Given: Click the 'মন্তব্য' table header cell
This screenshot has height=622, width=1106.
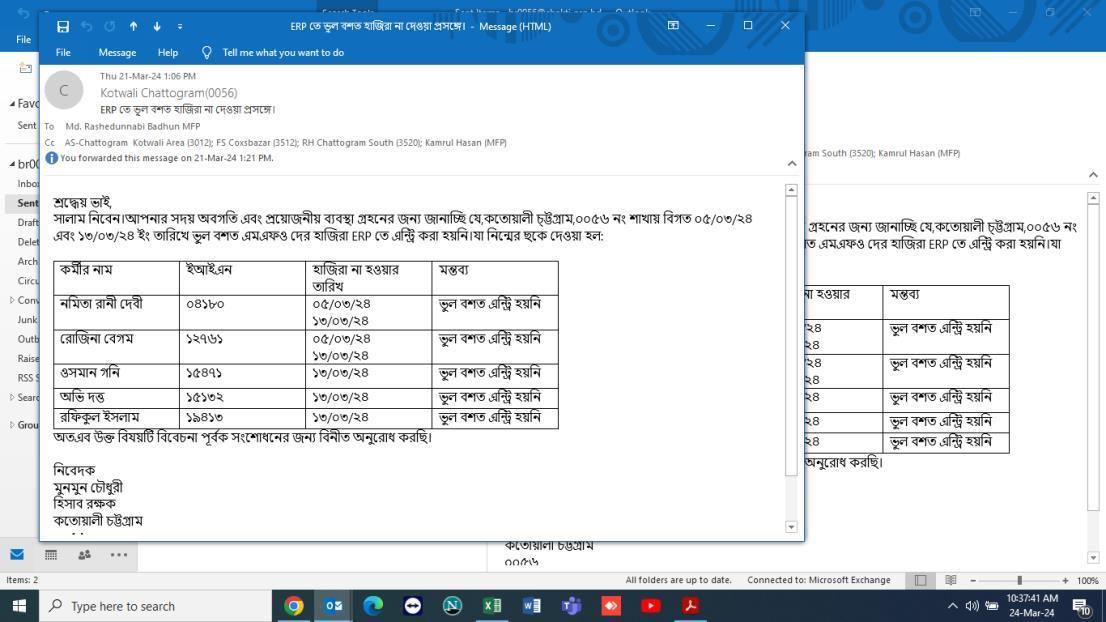Looking at the screenshot, I should (495, 279).
